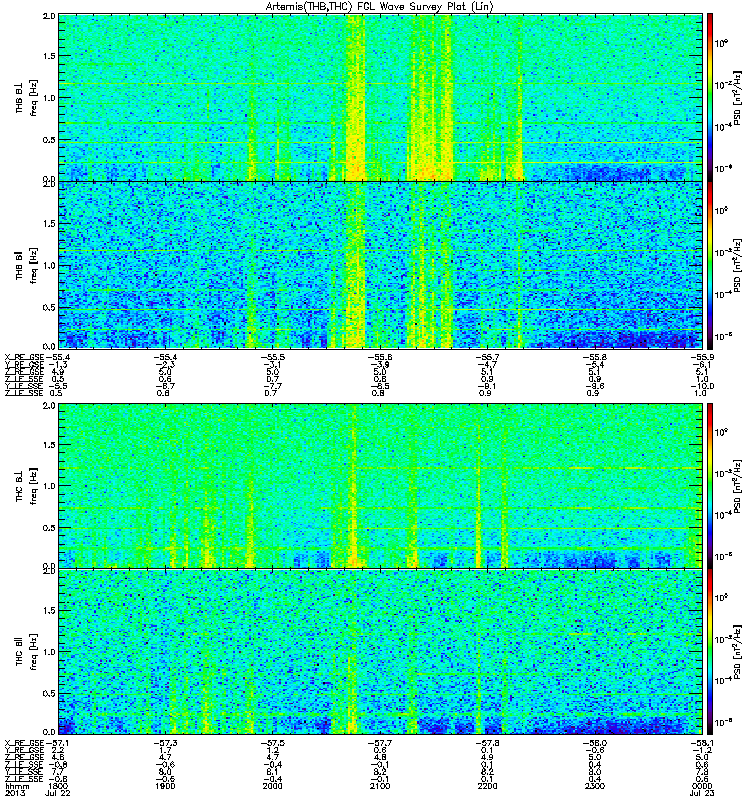Click the 'hhmm' time format label
Image resolution: width=750 pixels, height=800 pixels.
17,786
